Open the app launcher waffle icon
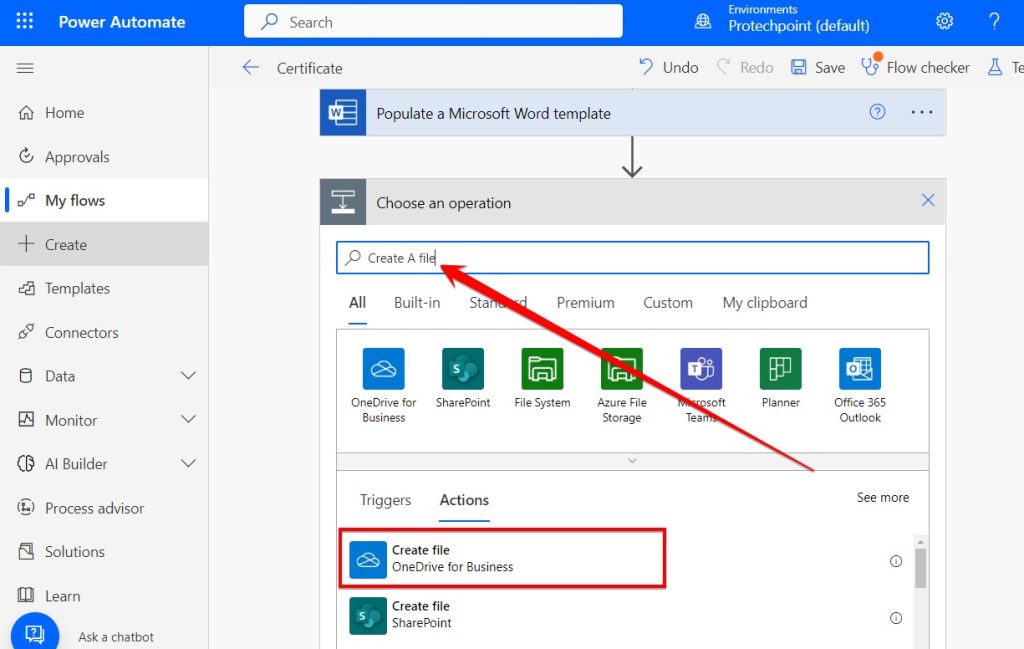The width and height of the screenshot is (1024, 649). tap(24, 21)
